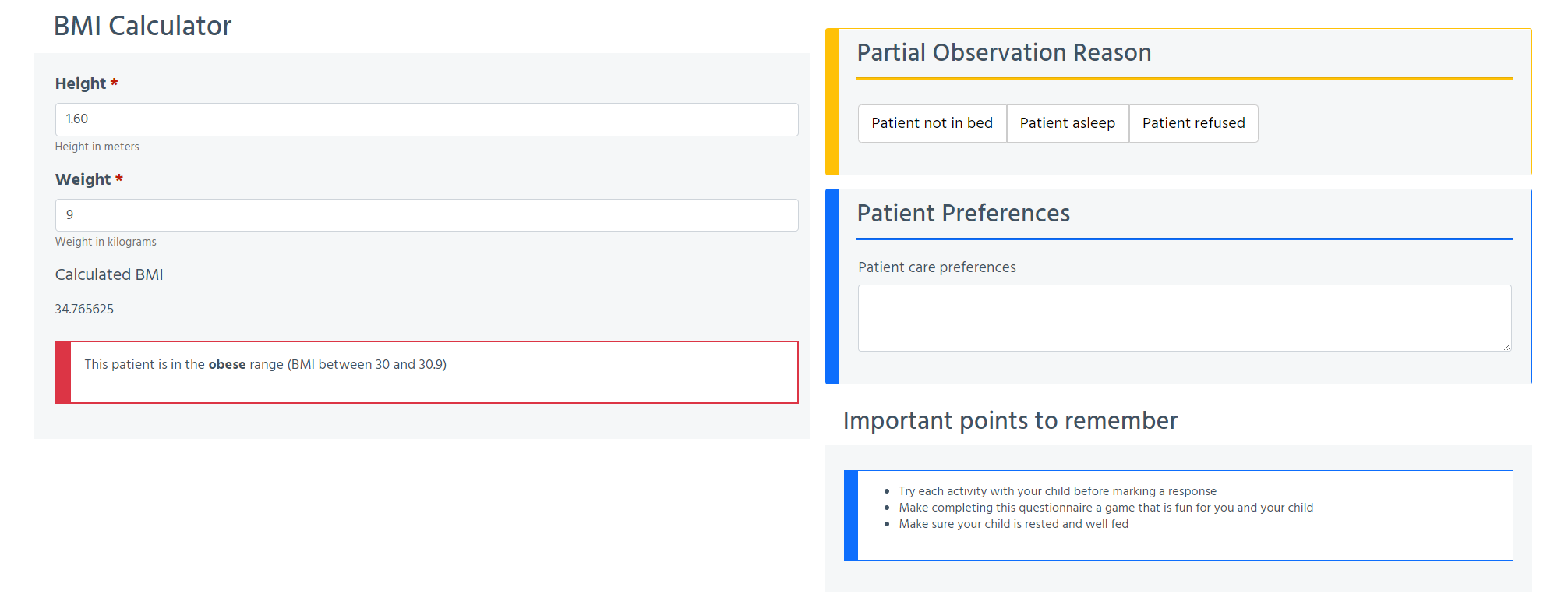Click the Height input field showing 1.60
Viewport: 1568px width, 616px height.
point(426,119)
